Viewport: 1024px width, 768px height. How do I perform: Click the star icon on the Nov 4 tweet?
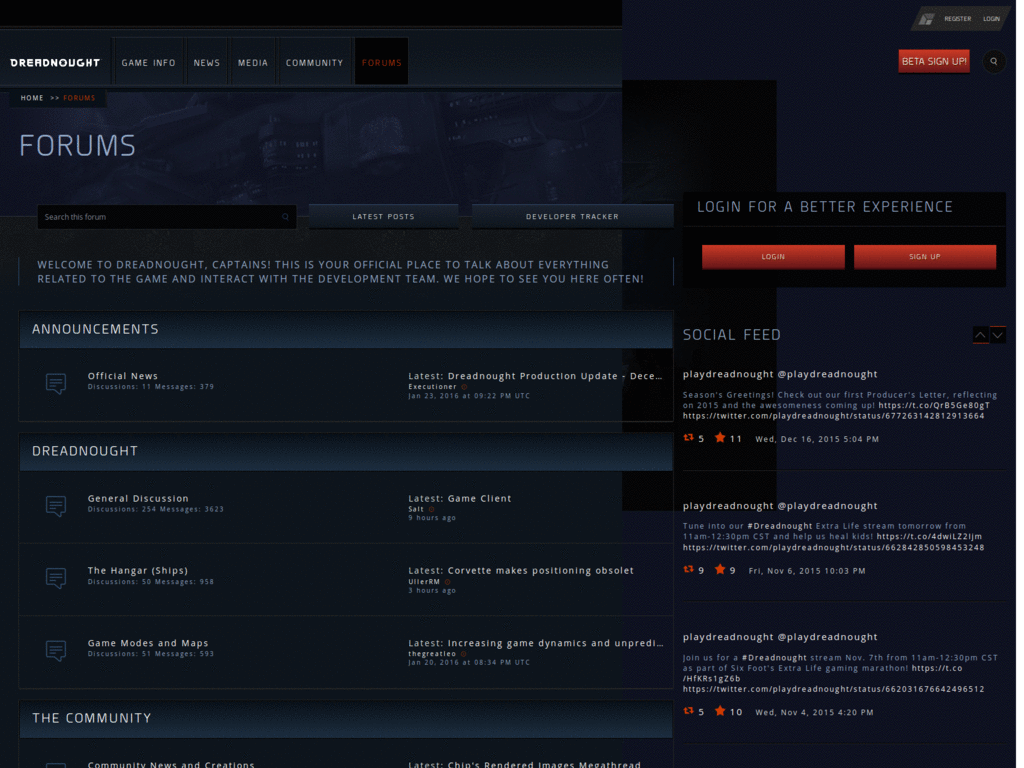tap(720, 711)
